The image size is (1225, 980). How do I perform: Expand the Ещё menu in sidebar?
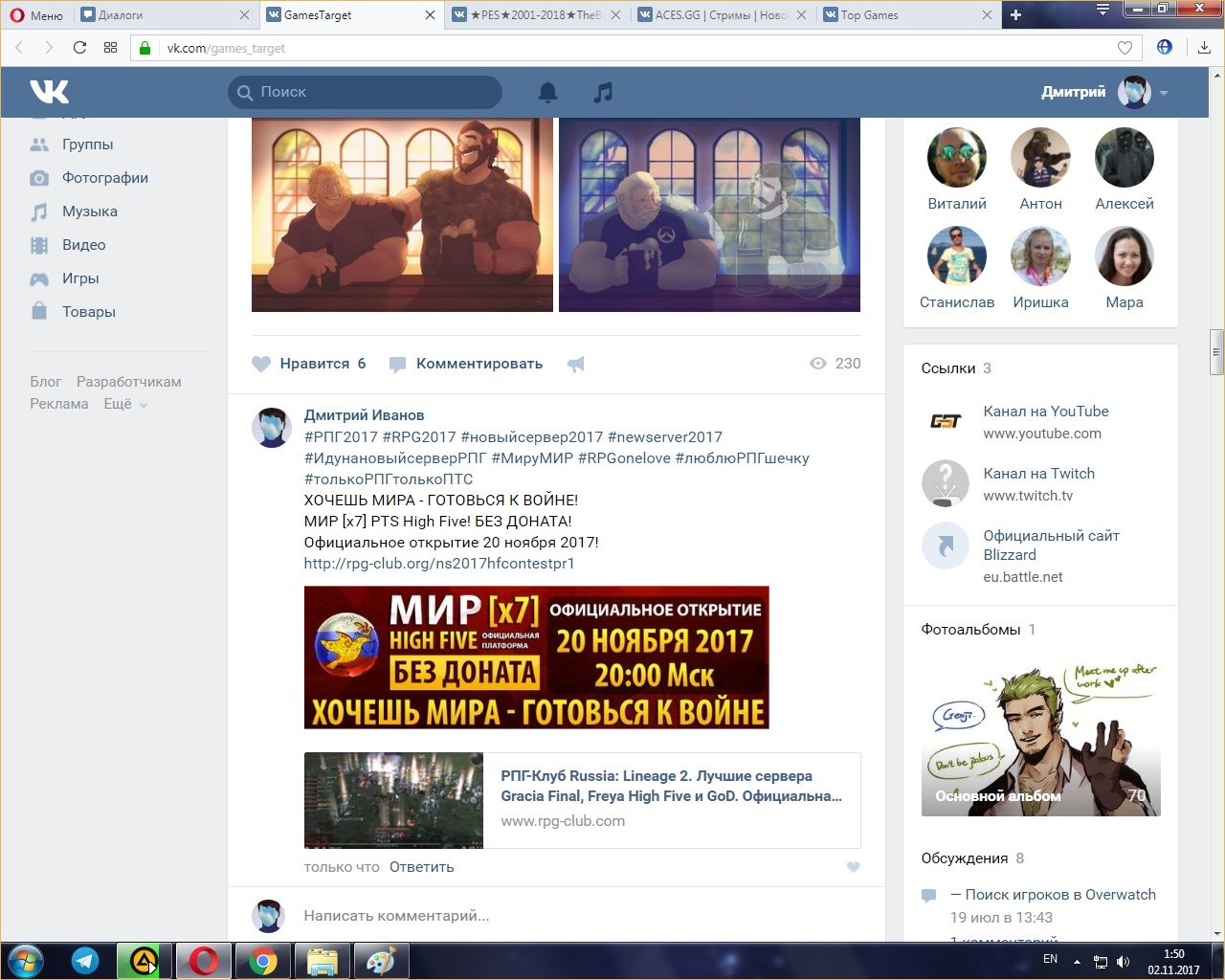coord(125,404)
